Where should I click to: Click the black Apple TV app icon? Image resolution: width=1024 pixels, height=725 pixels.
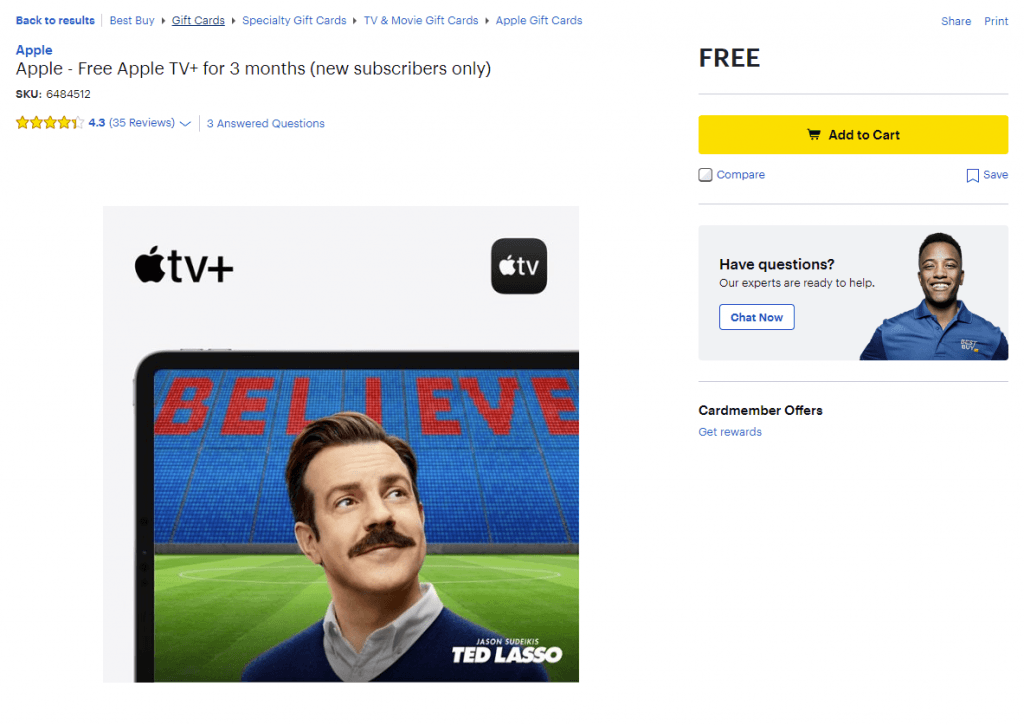click(x=519, y=266)
